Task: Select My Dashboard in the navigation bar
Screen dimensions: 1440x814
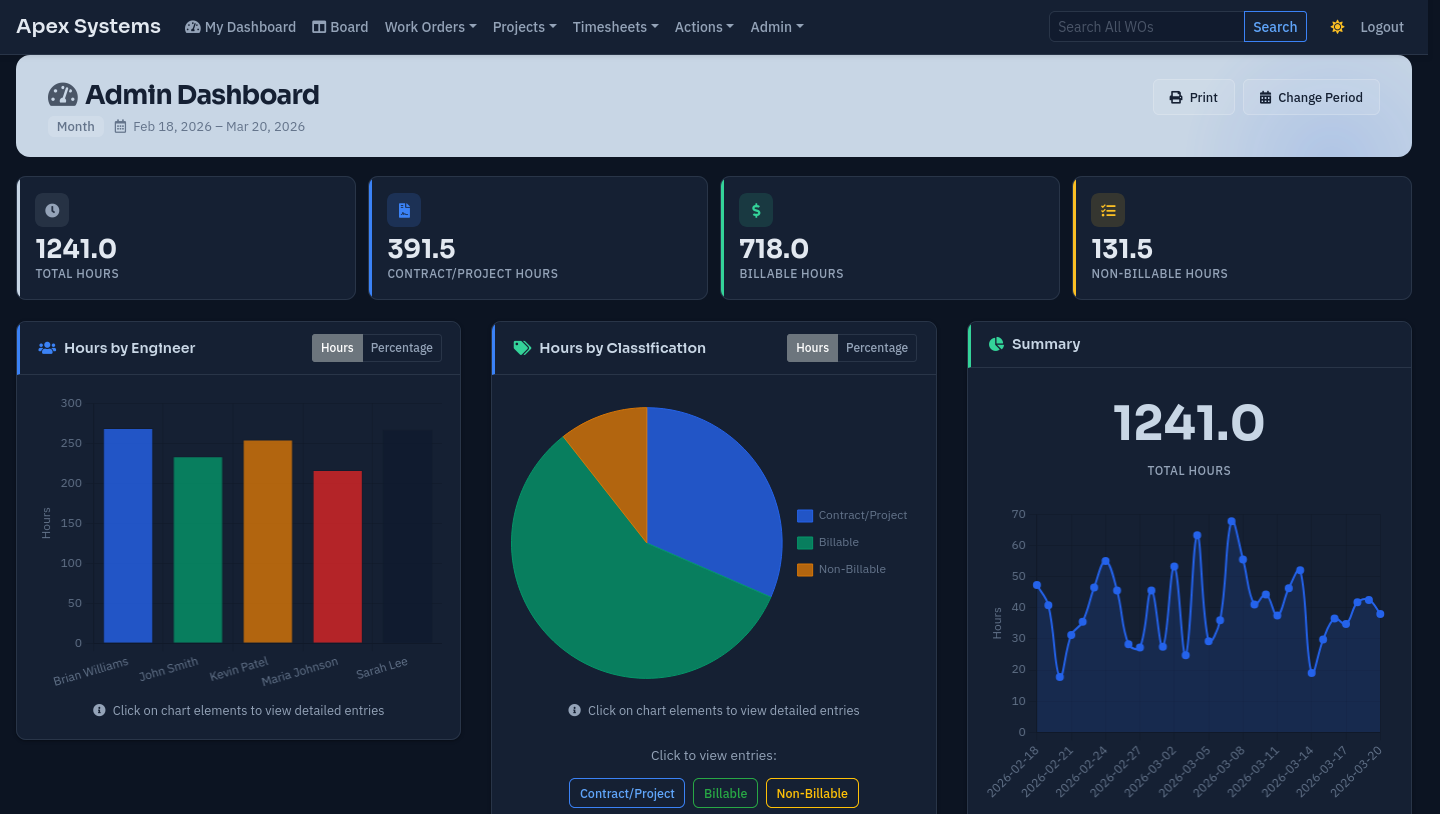Action: (x=240, y=27)
